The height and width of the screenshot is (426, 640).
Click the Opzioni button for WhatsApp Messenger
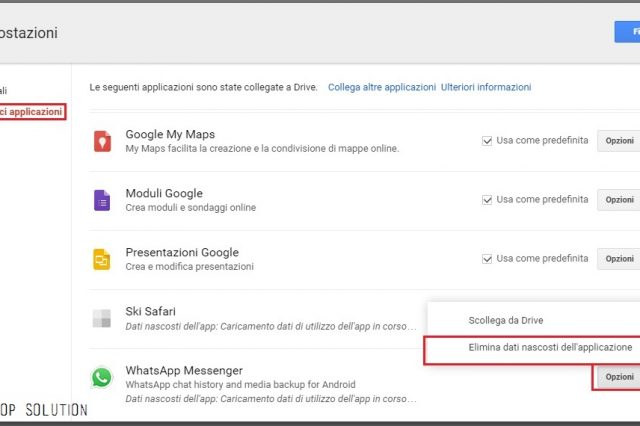point(618,377)
